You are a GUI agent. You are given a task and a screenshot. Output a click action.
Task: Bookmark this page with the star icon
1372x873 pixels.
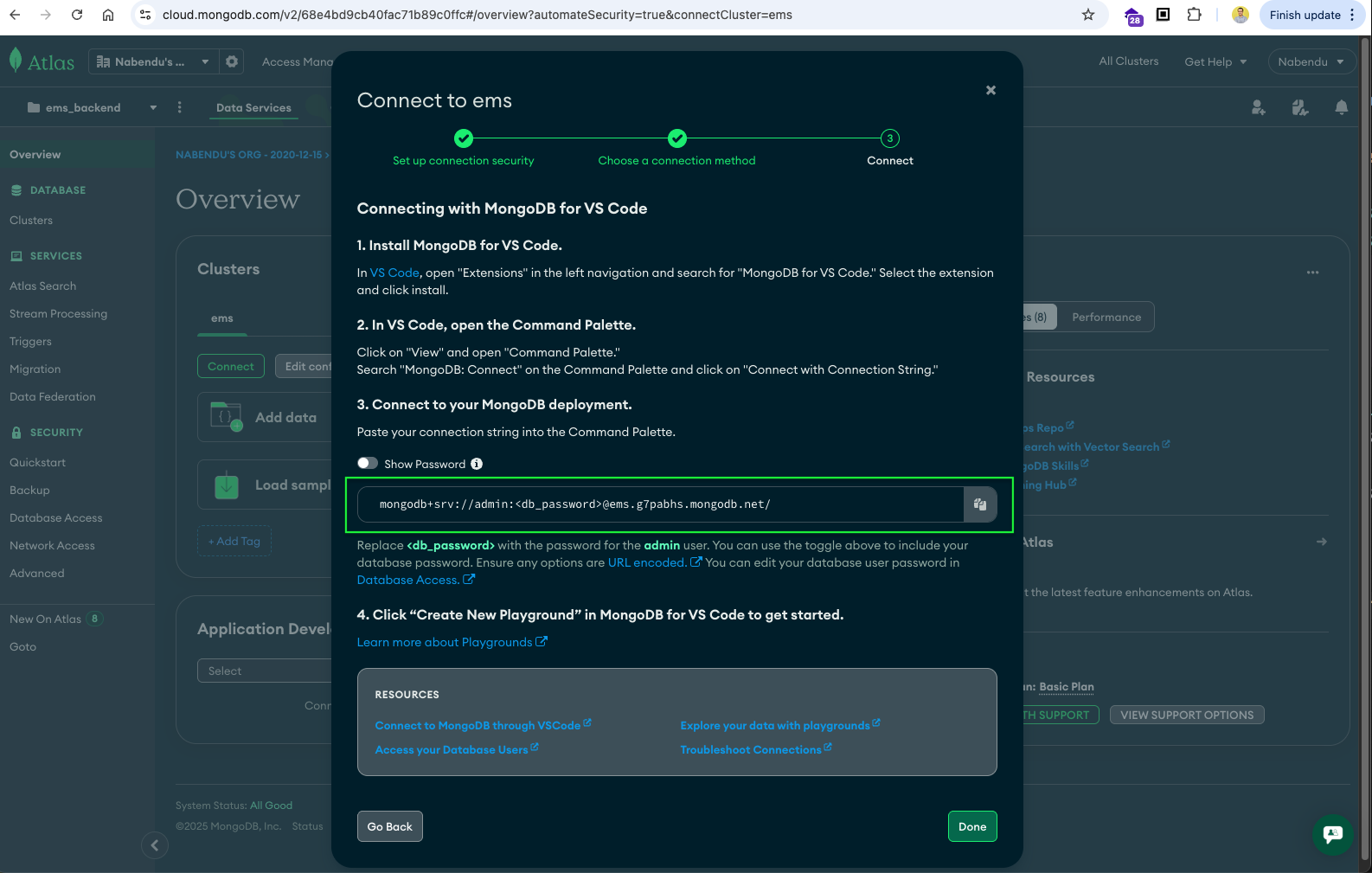(1088, 15)
